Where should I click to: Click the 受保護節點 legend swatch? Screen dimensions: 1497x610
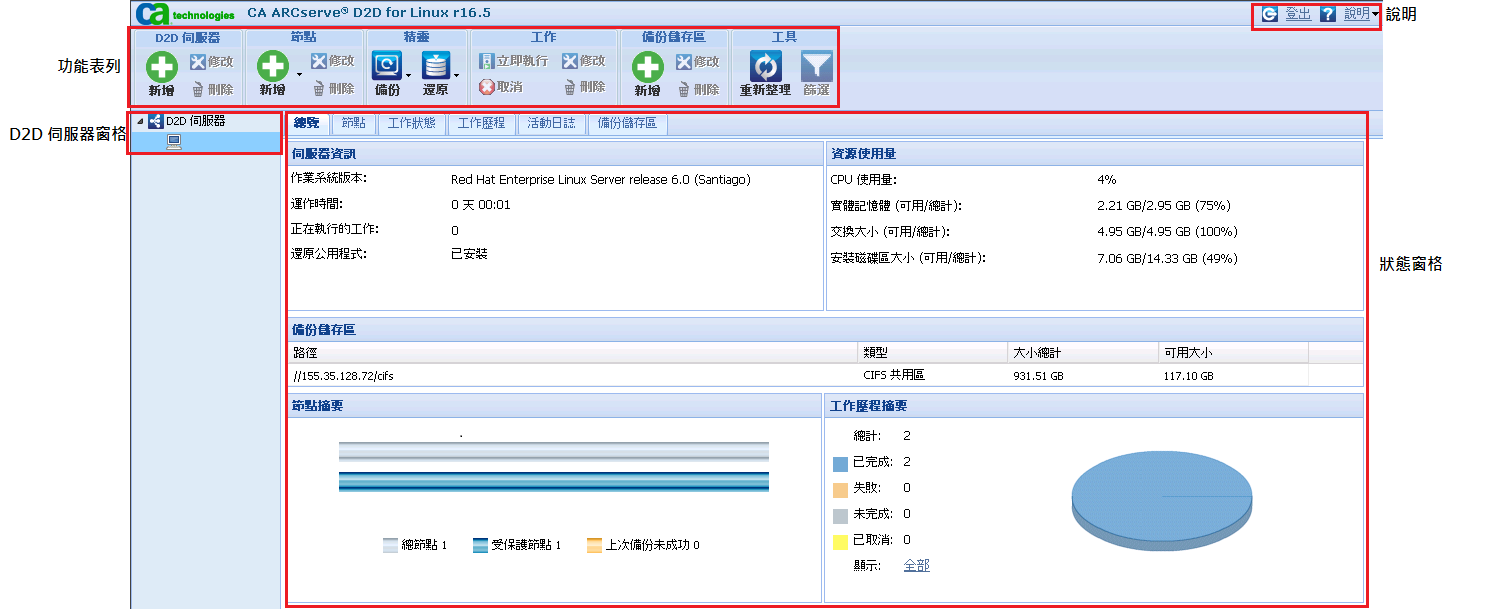point(481,546)
